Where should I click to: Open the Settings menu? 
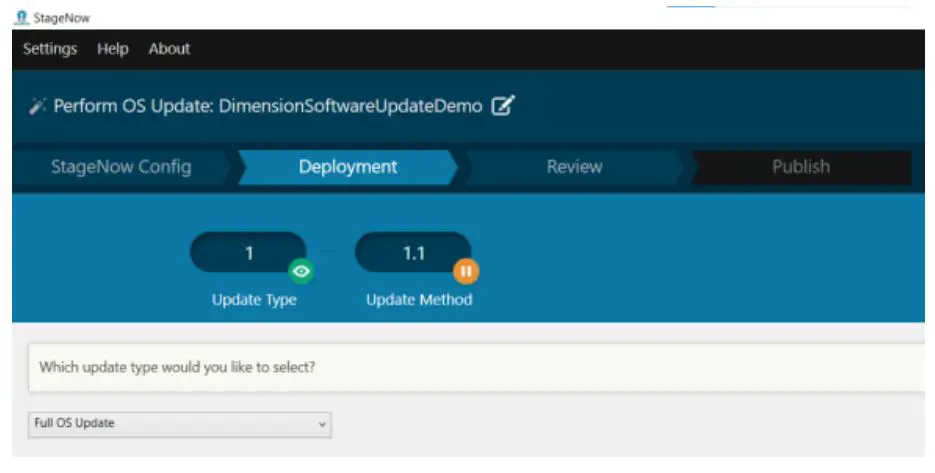pyautogui.click(x=50, y=49)
